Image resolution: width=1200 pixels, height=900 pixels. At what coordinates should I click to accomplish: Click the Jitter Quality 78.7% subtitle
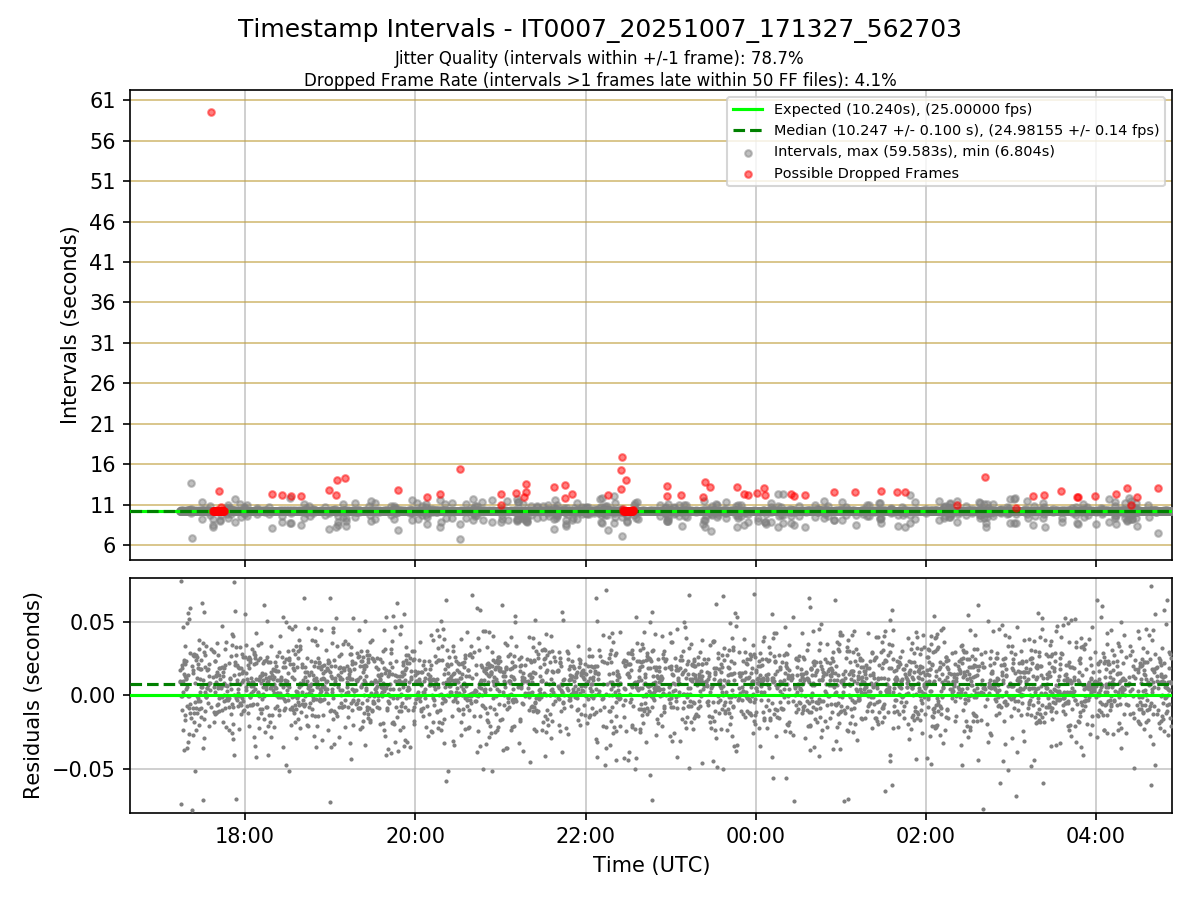pos(599,58)
